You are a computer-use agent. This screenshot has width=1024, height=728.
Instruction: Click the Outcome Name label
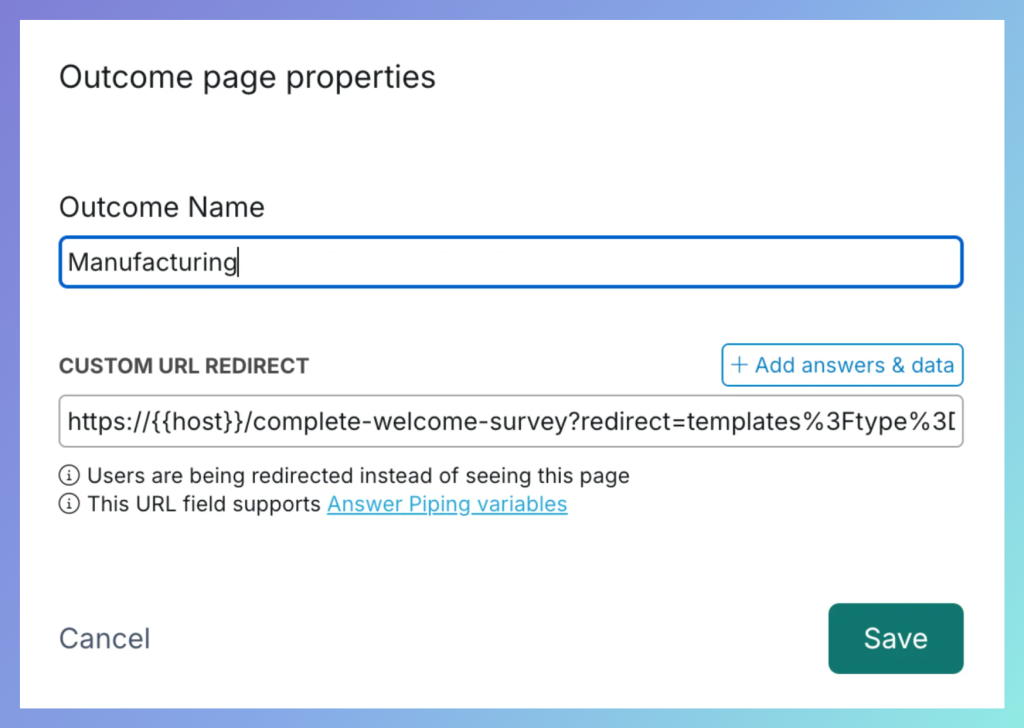[x=162, y=207]
